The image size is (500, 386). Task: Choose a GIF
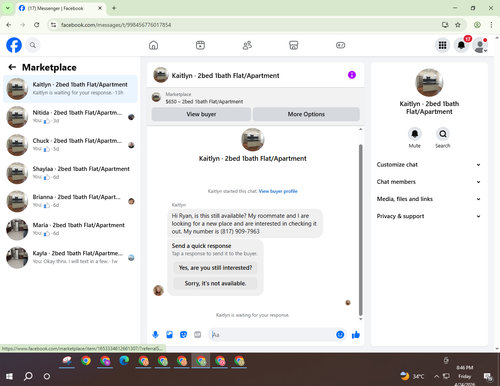[198, 335]
